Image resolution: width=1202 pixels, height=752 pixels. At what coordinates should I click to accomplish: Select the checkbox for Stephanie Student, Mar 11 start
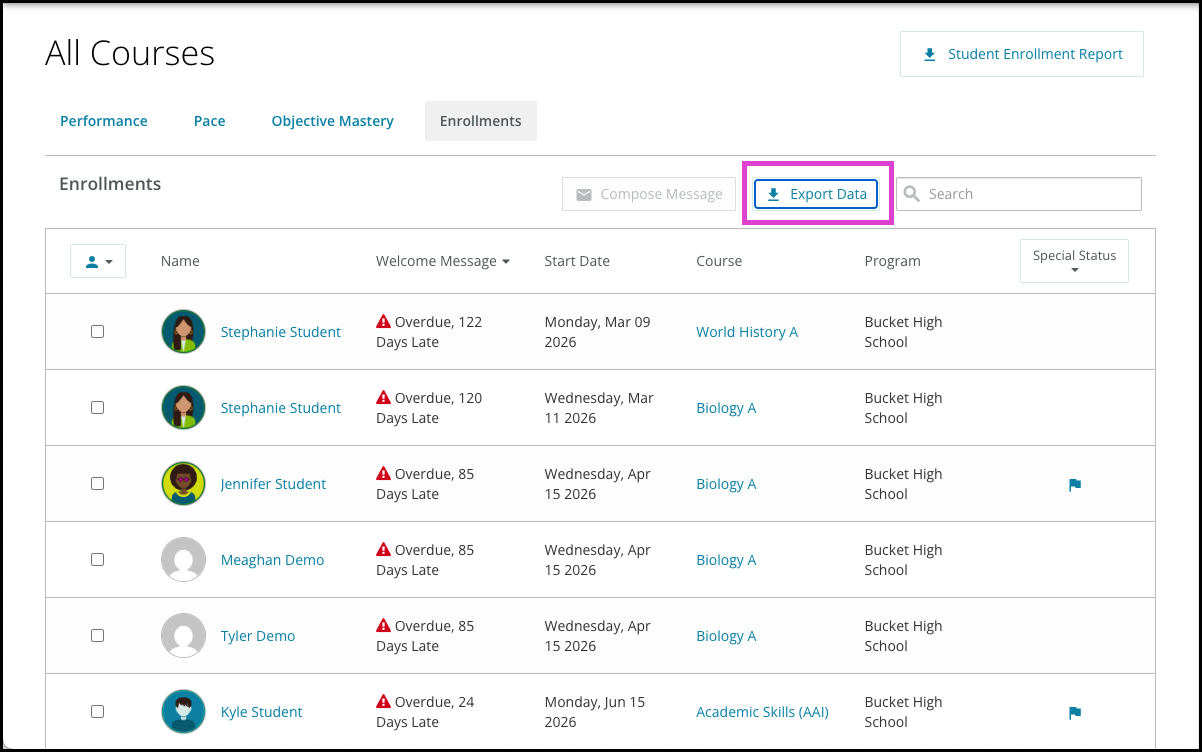[x=97, y=408]
